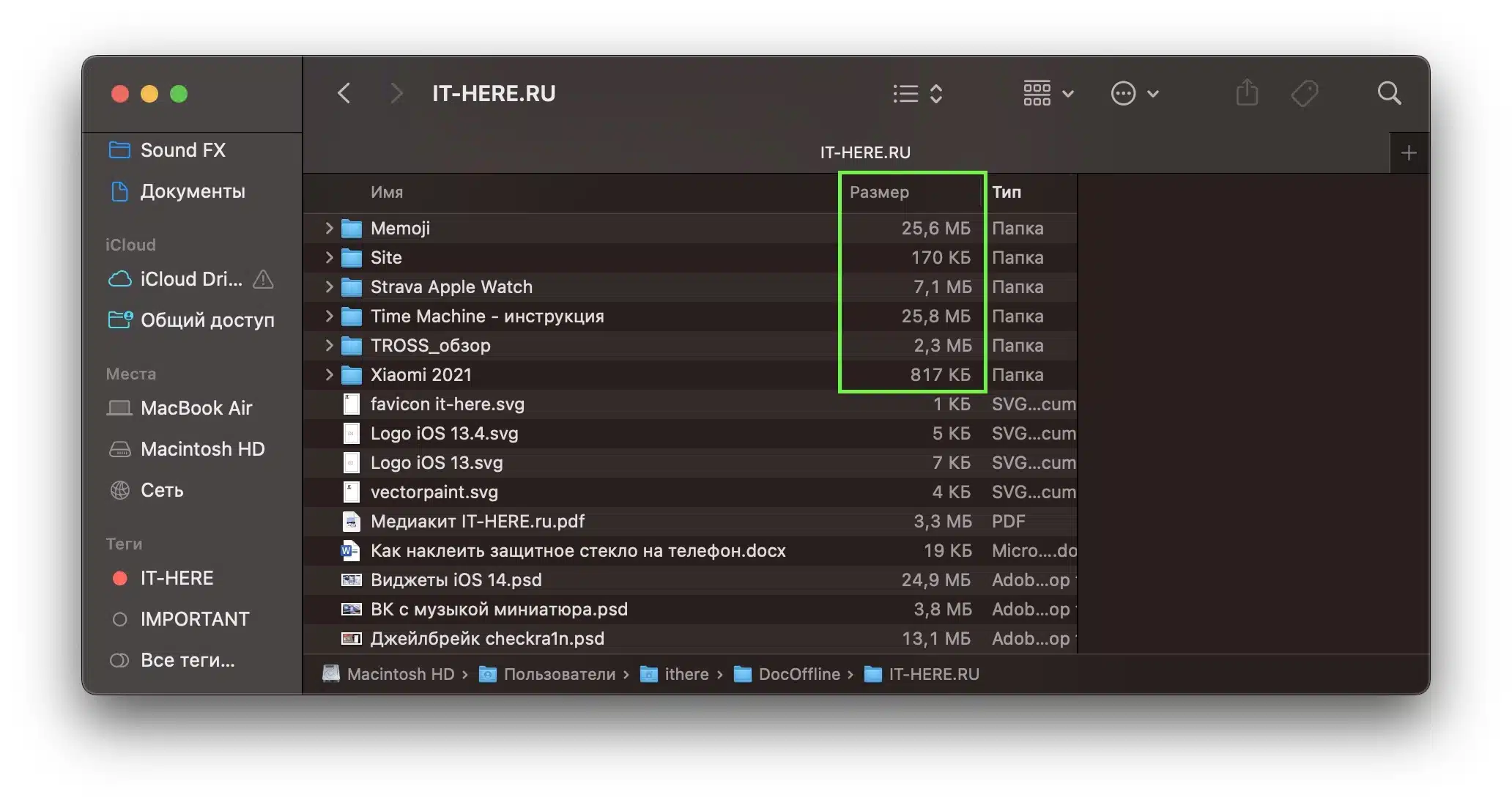
Task: Expand the Xiaomi 2021 folder disclosure arrow
Action: coord(329,374)
